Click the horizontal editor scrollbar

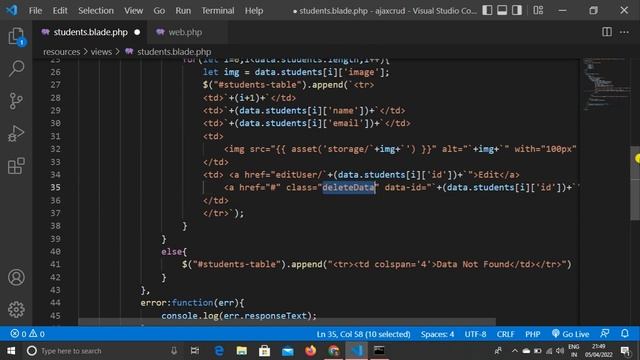point(287,322)
